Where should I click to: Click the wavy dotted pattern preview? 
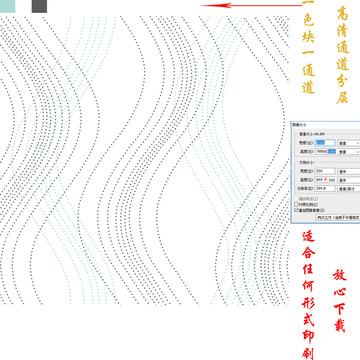tap(144, 160)
